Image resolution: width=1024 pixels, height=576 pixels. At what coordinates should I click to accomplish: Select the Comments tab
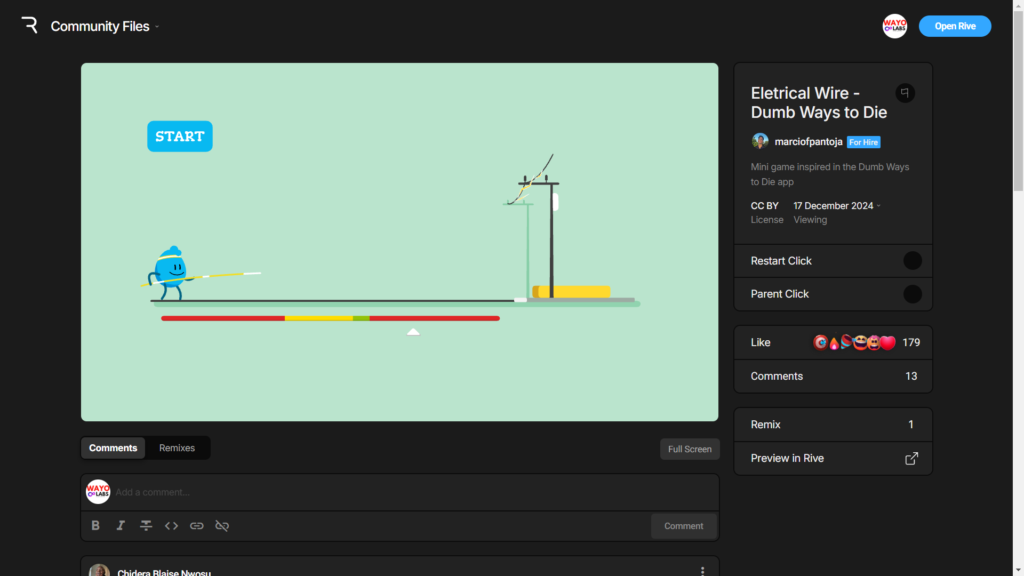(113, 448)
